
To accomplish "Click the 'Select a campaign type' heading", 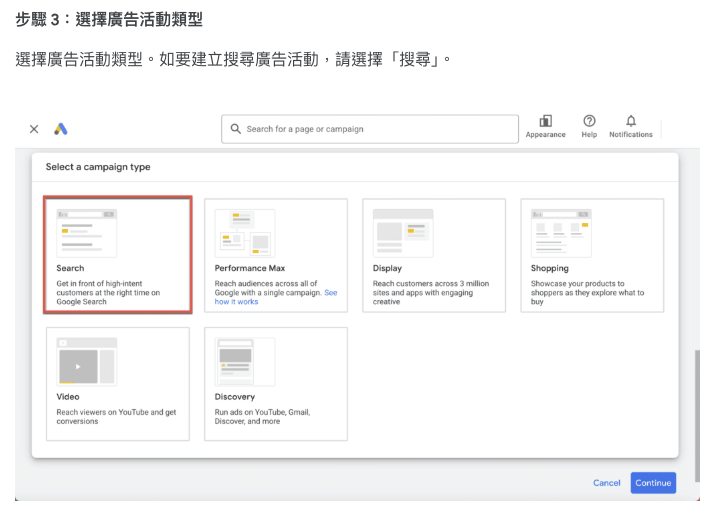I will pos(98,167).
